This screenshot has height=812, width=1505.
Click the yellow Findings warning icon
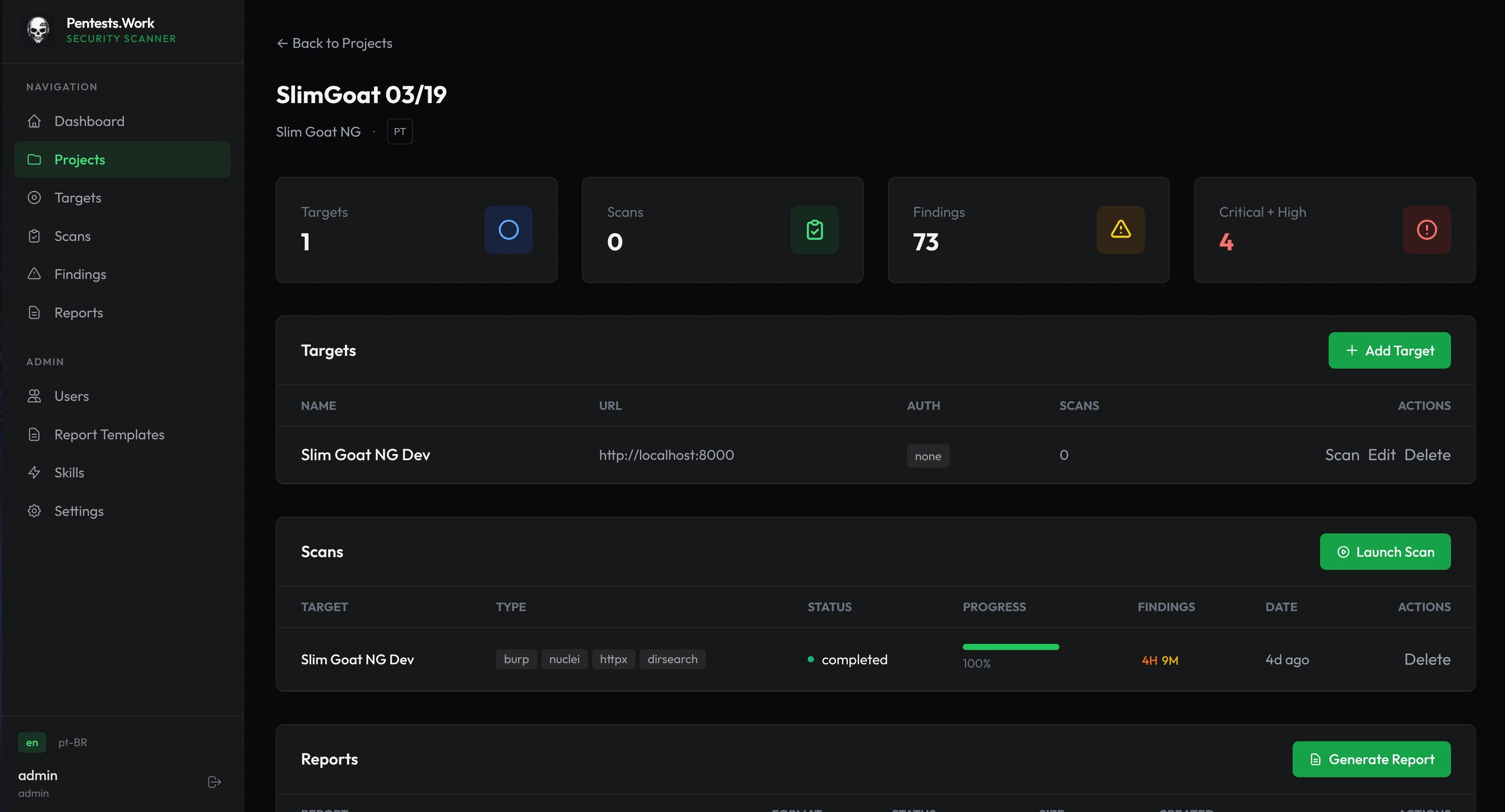(x=1120, y=229)
